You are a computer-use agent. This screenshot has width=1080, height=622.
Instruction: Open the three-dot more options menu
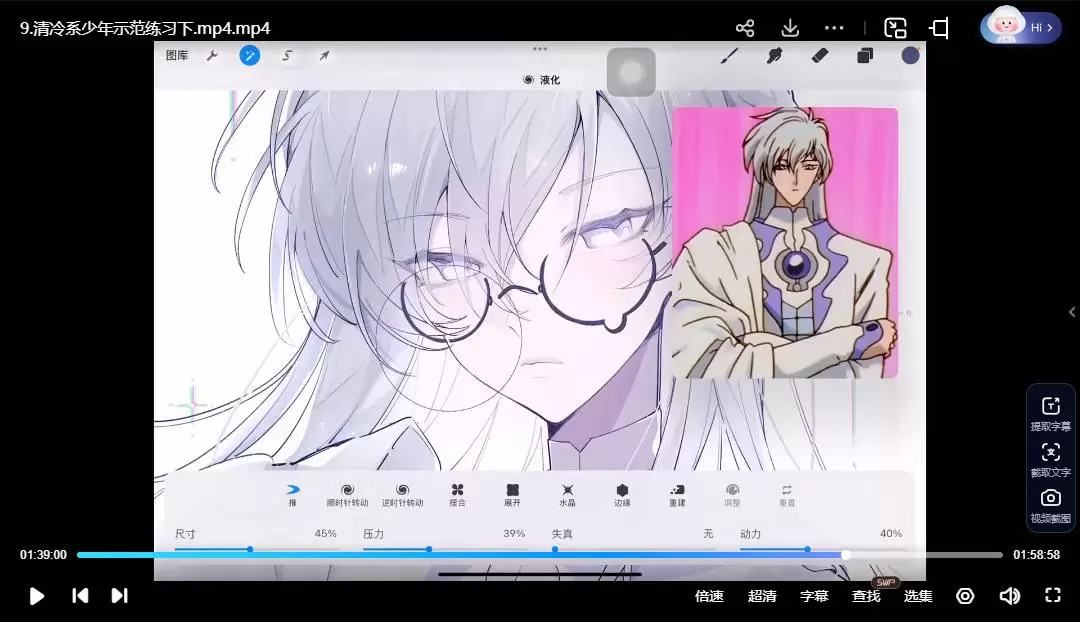834,28
